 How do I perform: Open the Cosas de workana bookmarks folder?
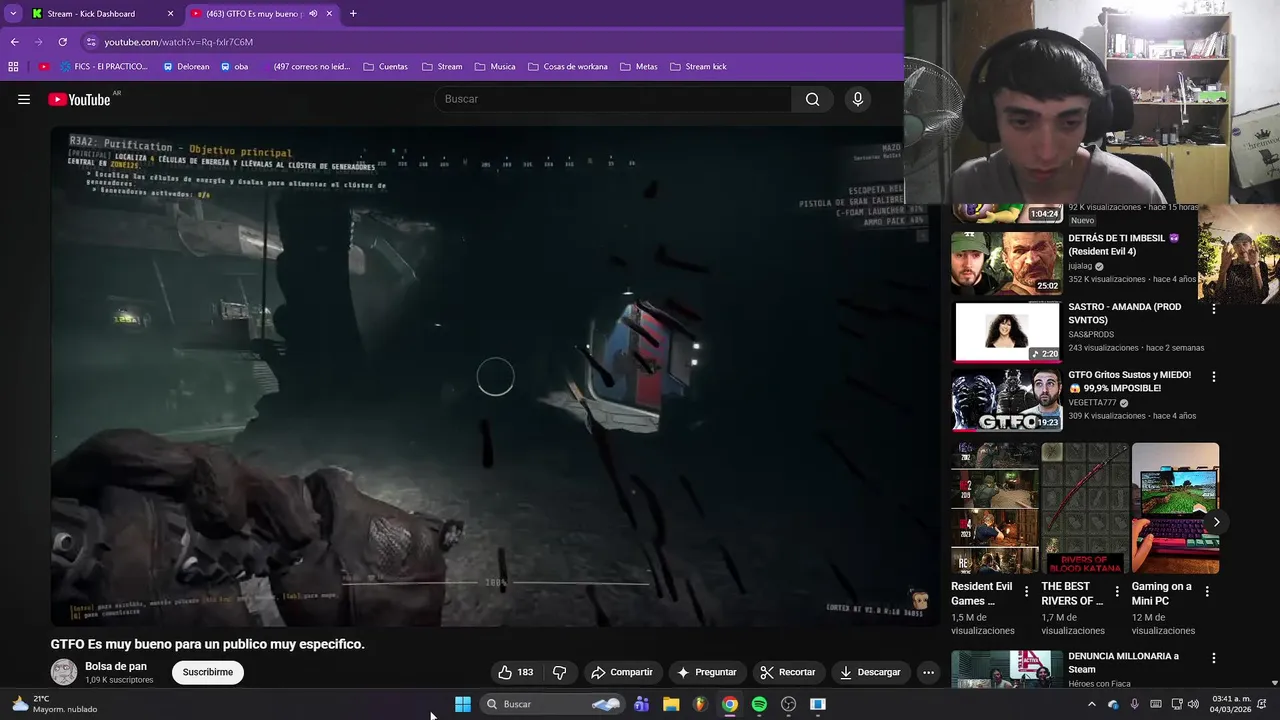coord(567,67)
